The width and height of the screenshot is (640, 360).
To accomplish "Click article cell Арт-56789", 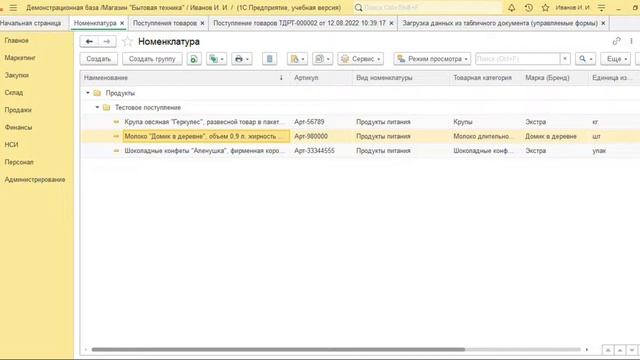I will click(309, 122).
